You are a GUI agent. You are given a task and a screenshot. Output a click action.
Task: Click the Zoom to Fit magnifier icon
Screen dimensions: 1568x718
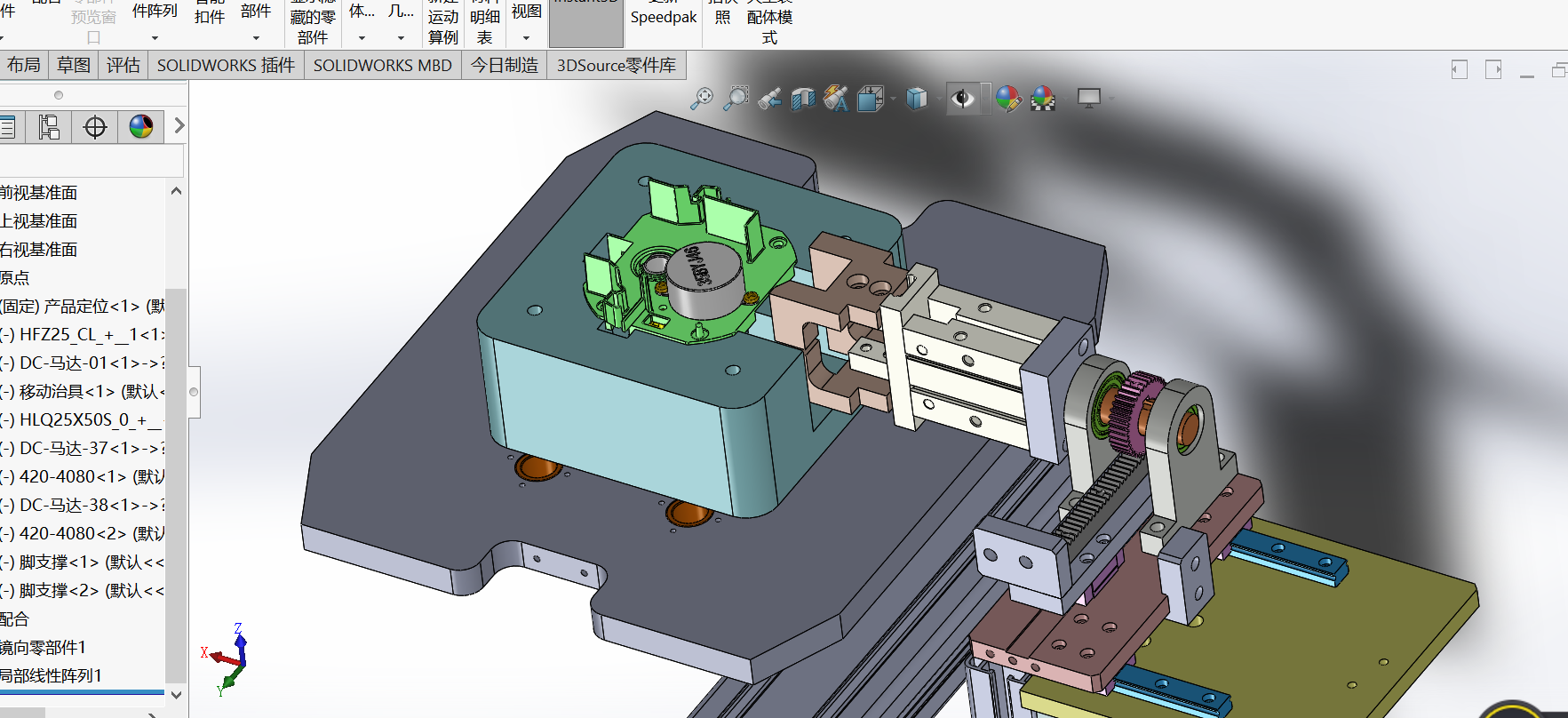point(702,98)
